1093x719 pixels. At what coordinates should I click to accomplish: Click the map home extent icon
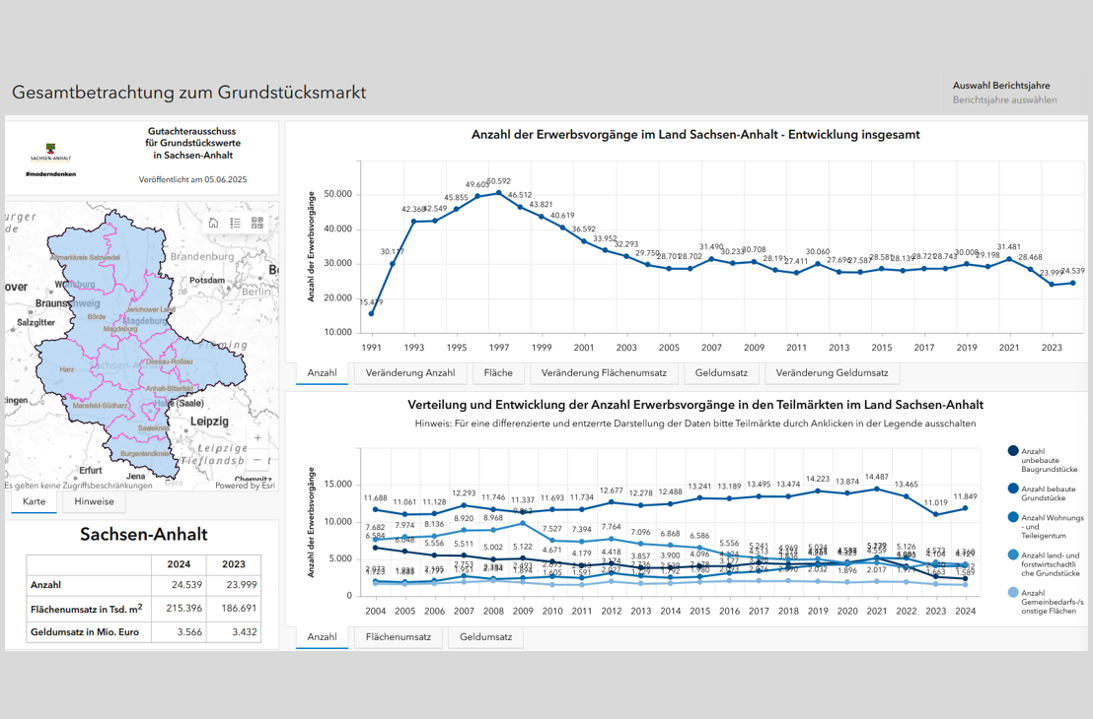click(213, 223)
